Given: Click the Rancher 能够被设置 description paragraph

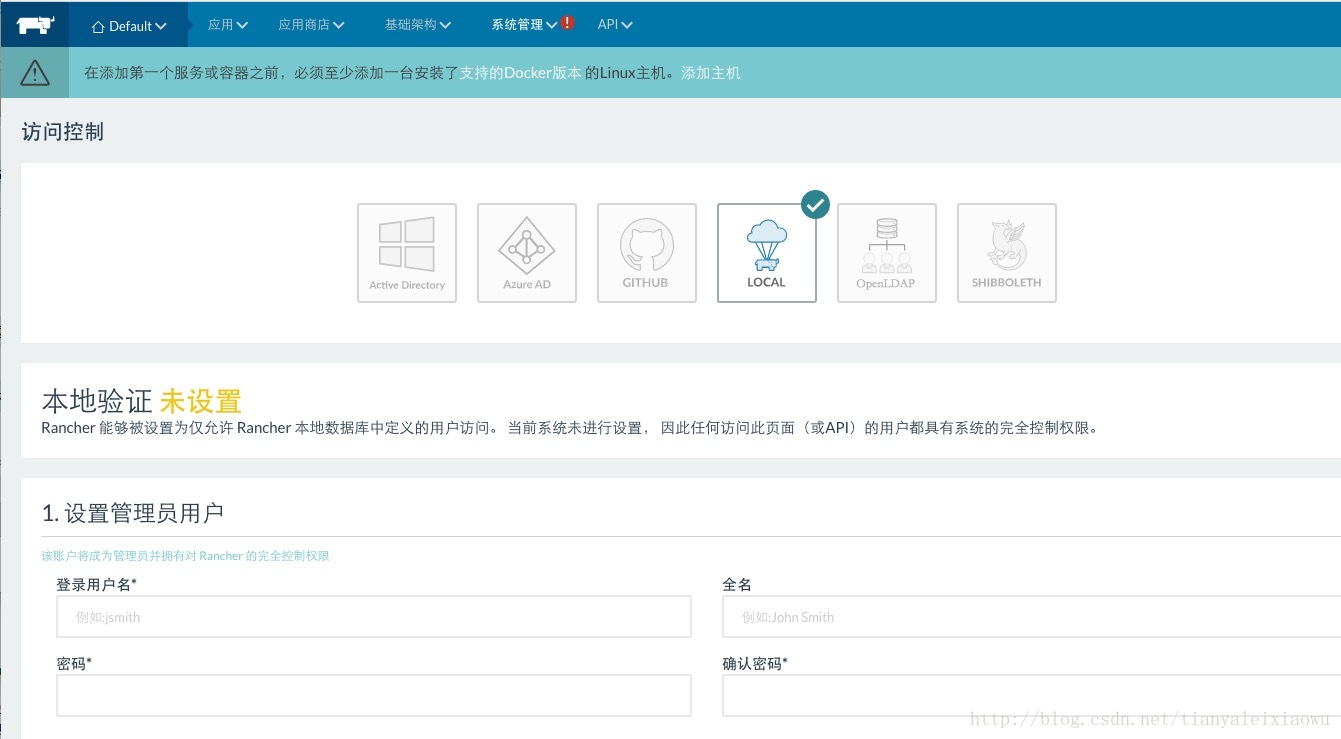Looking at the screenshot, I should click(x=570, y=428).
